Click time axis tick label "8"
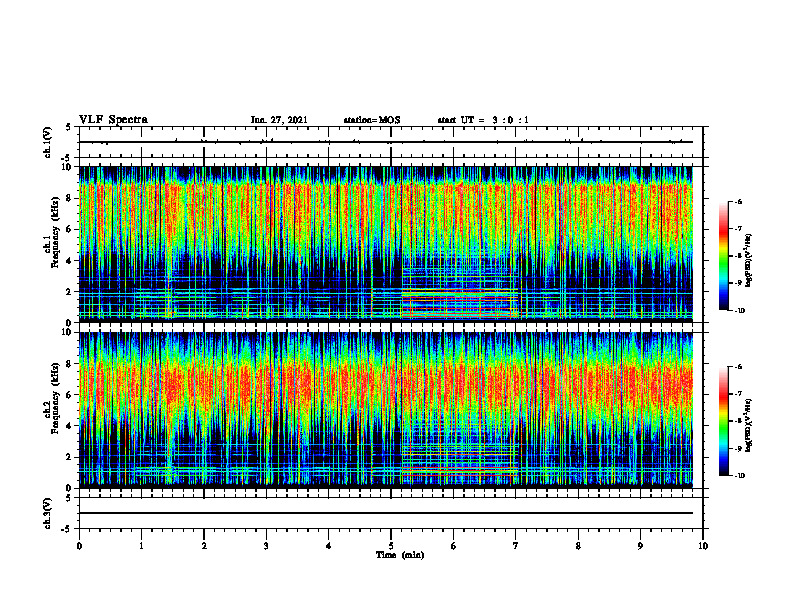The width and height of the screenshot is (792, 612). (578, 546)
